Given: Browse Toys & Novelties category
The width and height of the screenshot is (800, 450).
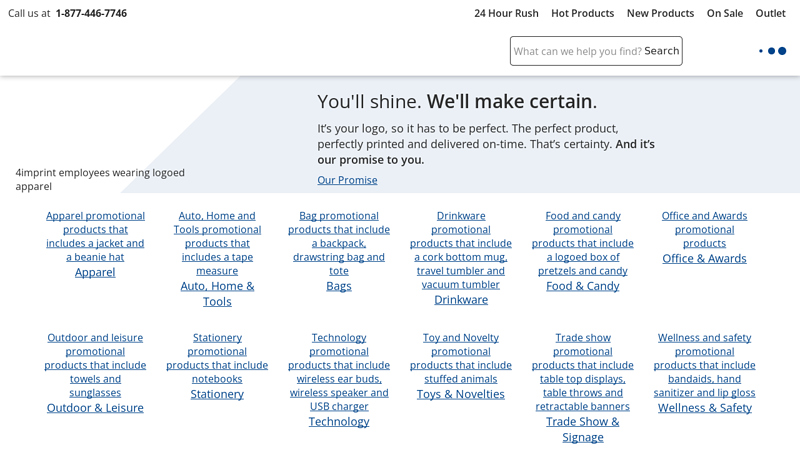Looking at the screenshot, I should [x=461, y=394].
